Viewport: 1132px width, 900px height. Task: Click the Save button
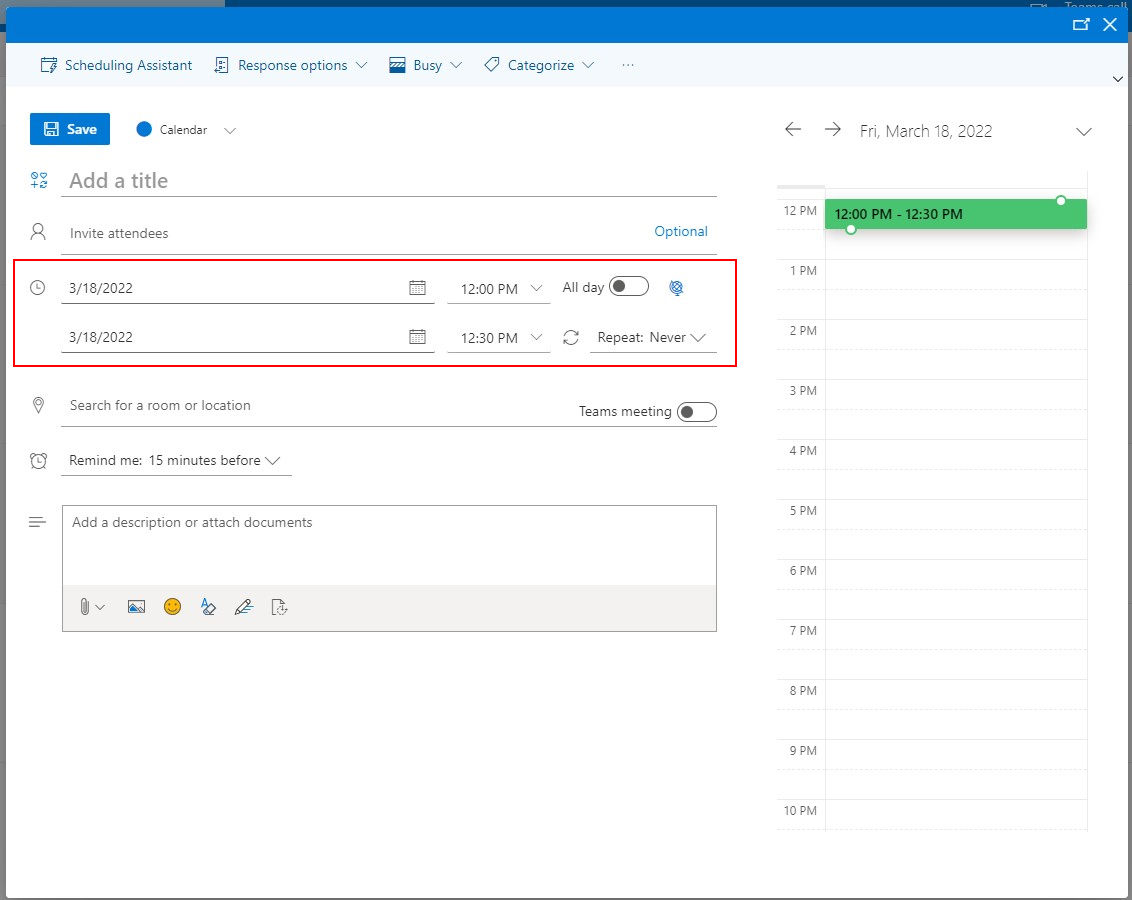[x=70, y=129]
